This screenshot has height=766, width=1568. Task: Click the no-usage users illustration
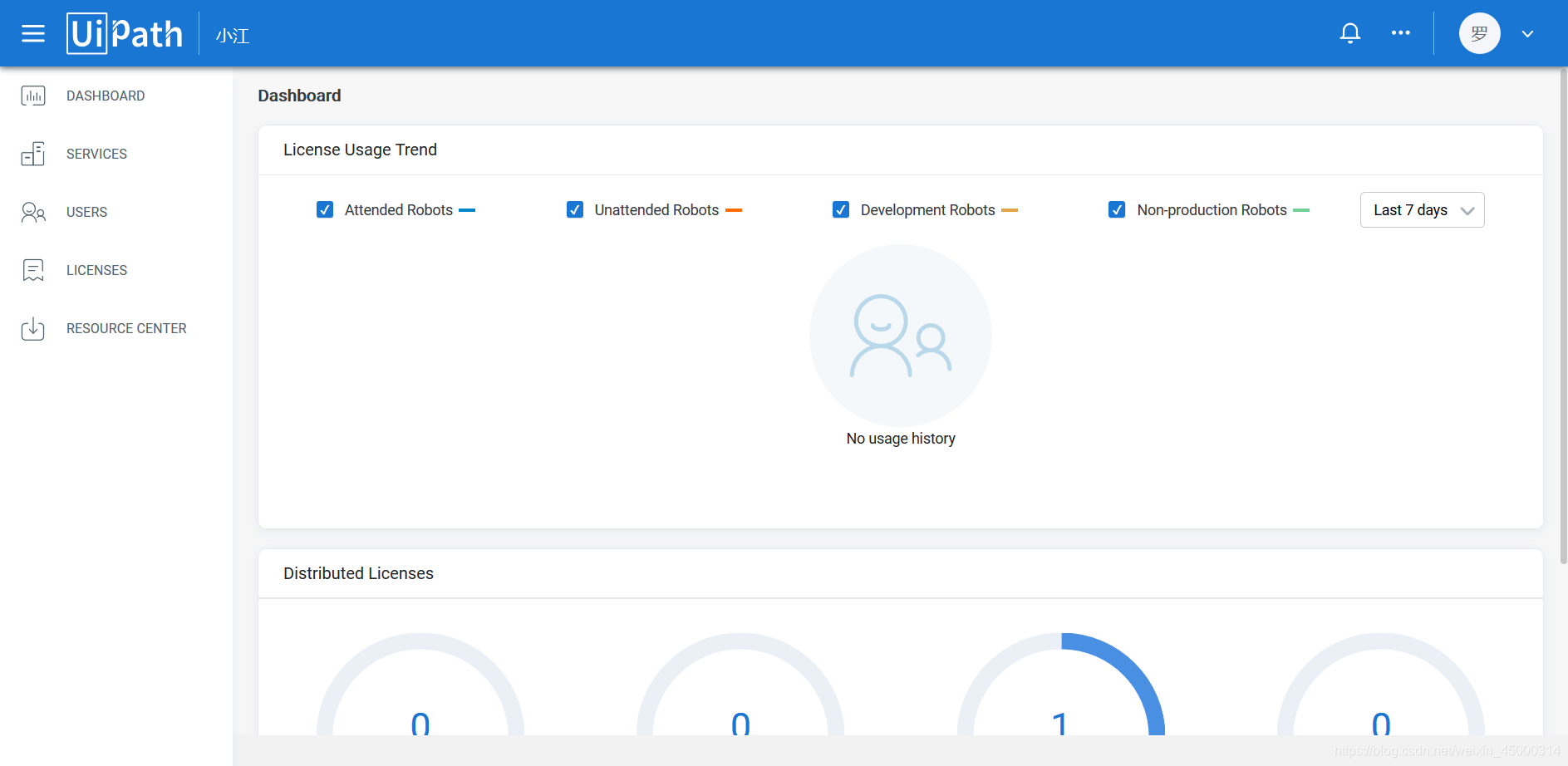(x=901, y=336)
